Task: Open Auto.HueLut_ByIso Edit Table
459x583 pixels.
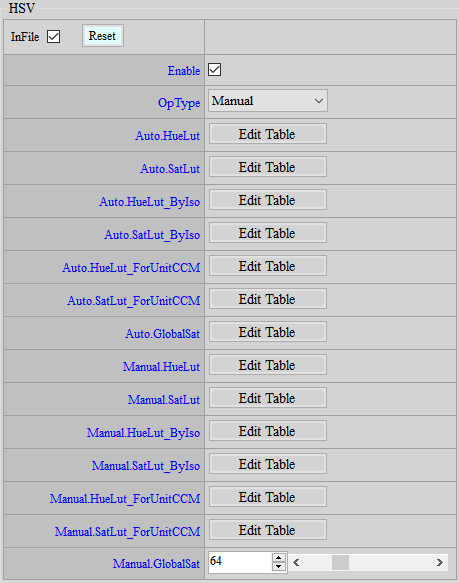Action: [268, 200]
